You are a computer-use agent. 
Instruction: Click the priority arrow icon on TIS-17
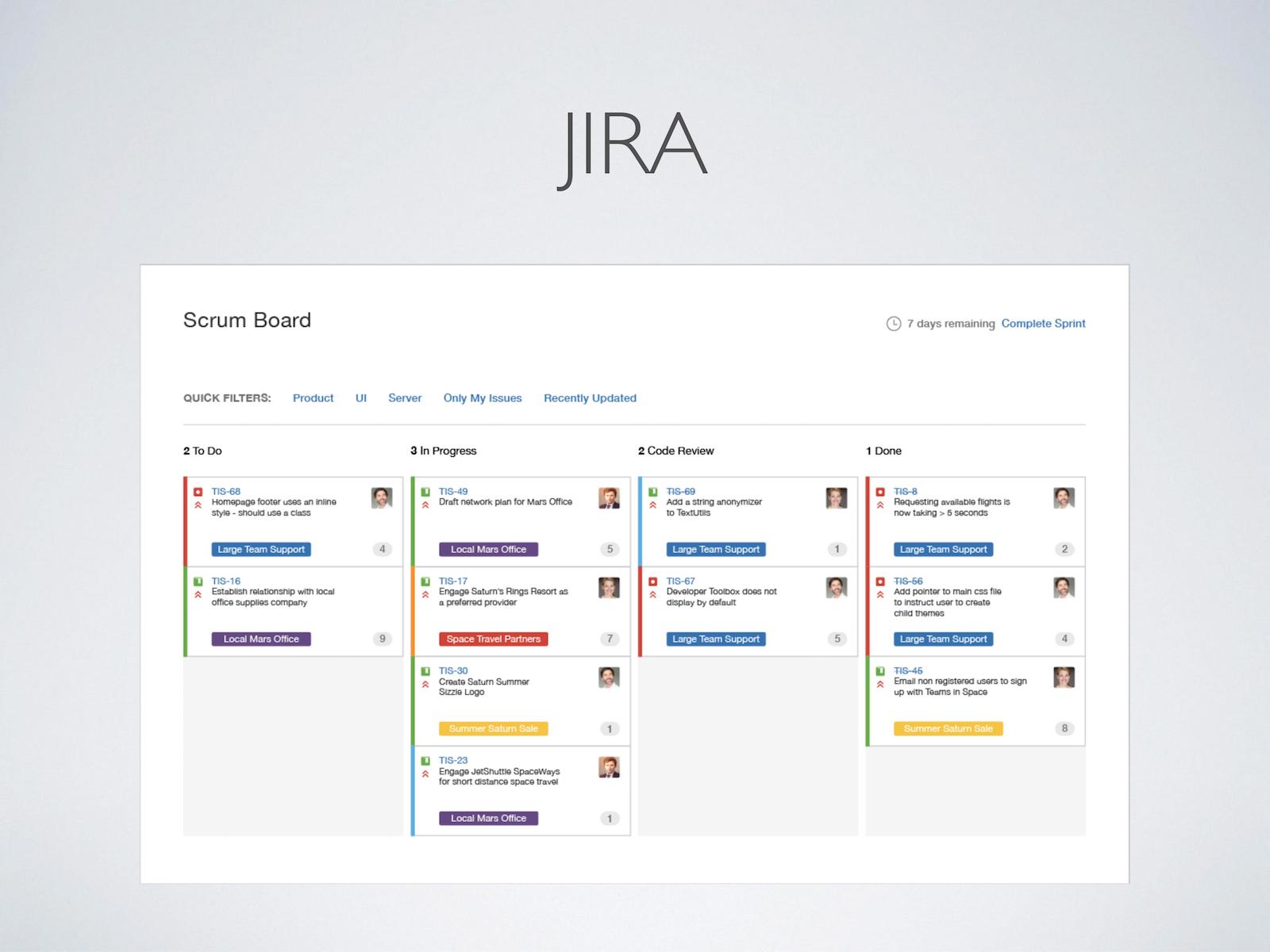click(425, 594)
